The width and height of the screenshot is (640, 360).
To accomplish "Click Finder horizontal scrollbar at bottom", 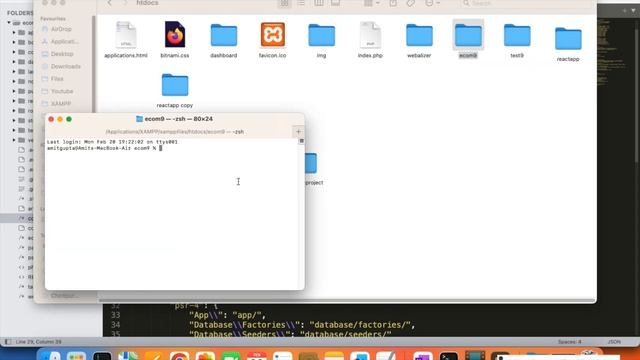I will [x=347, y=301].
